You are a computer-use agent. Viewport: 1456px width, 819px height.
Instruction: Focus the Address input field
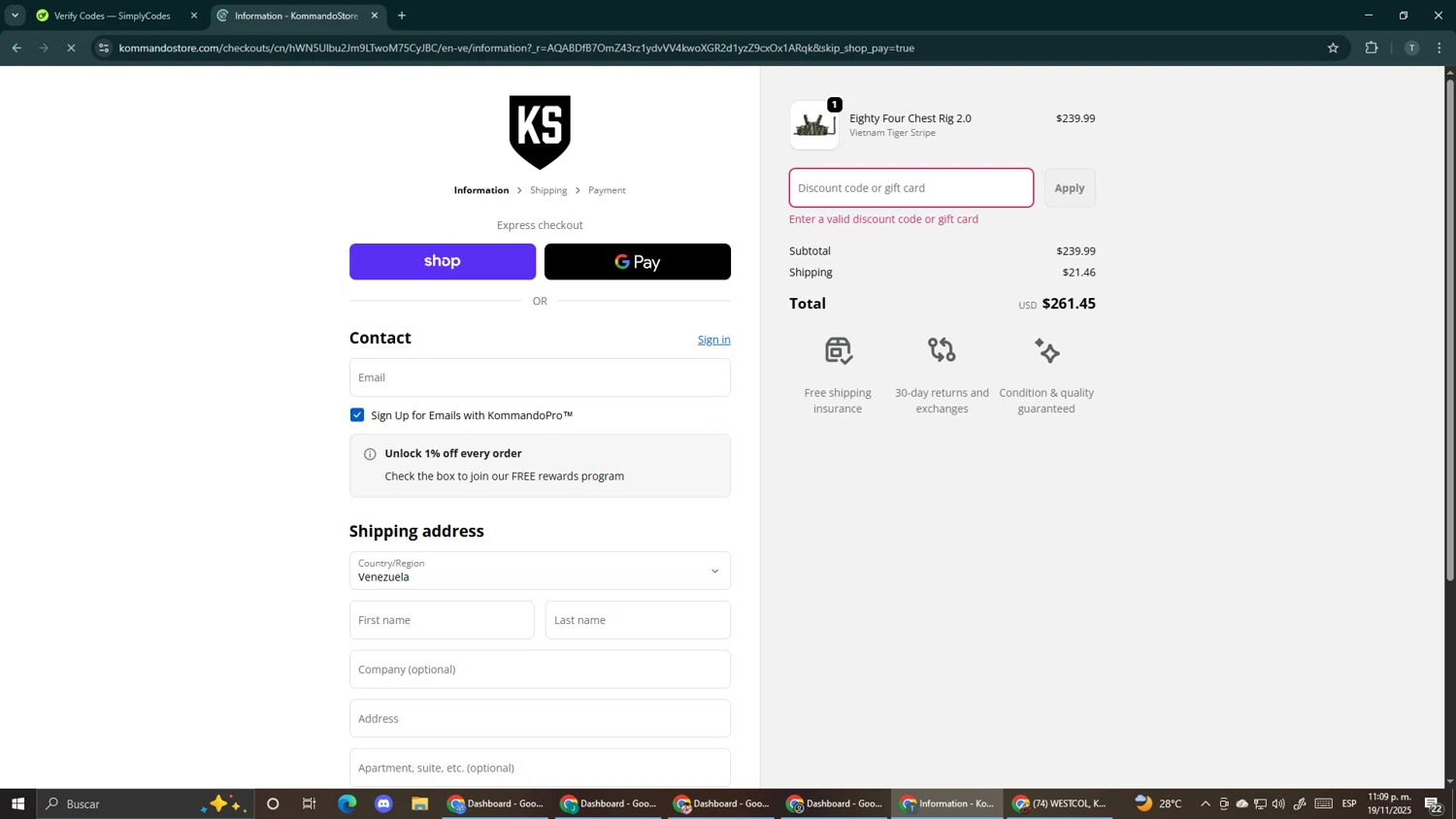click(540, 719)
